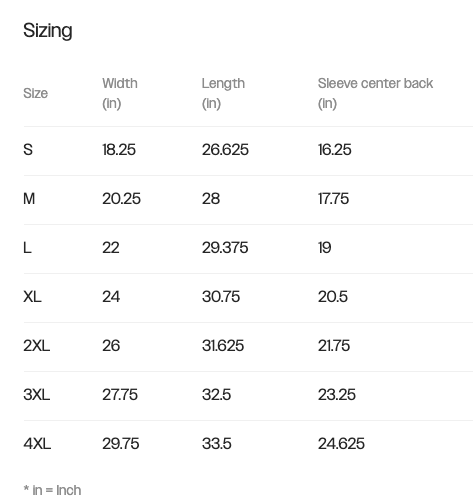Viewport: 473px width, 501px height.
Task: Select the L size row label
Action: [x=27, y=248]
